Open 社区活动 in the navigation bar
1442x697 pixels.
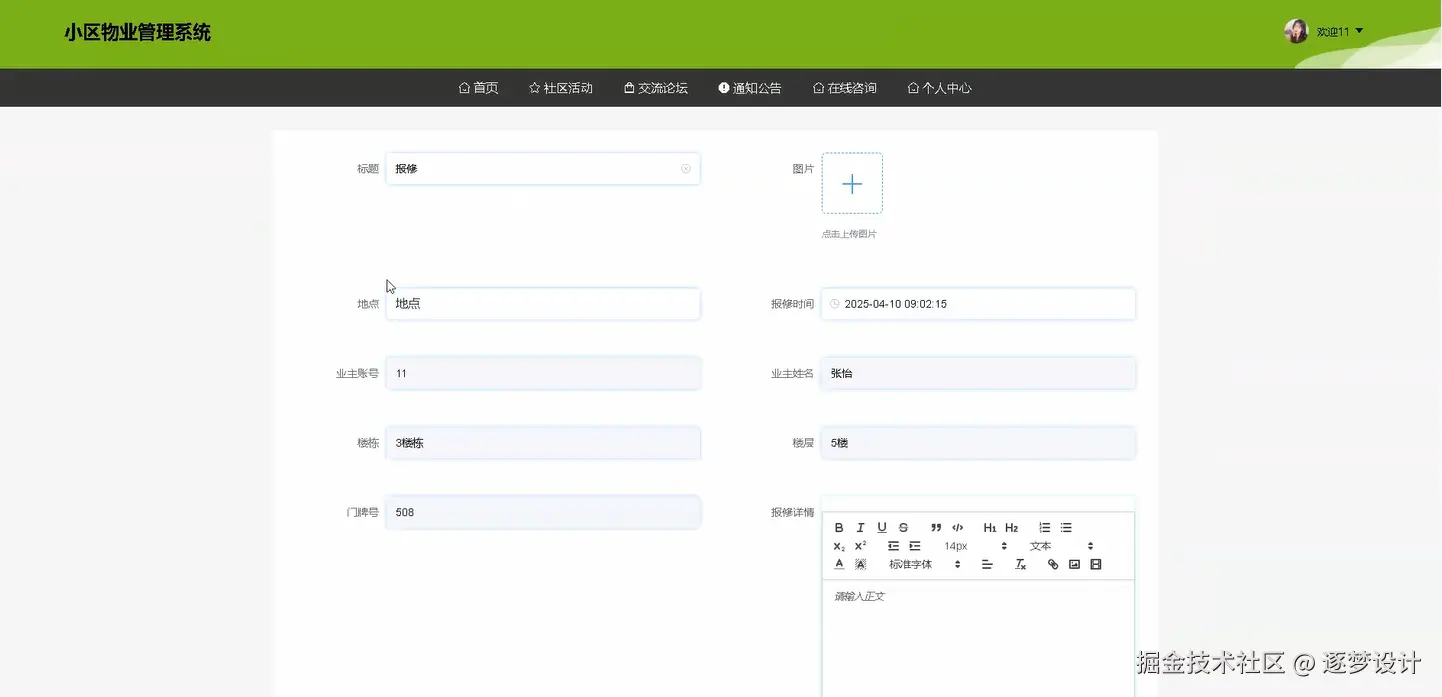[x=561, y=88]
